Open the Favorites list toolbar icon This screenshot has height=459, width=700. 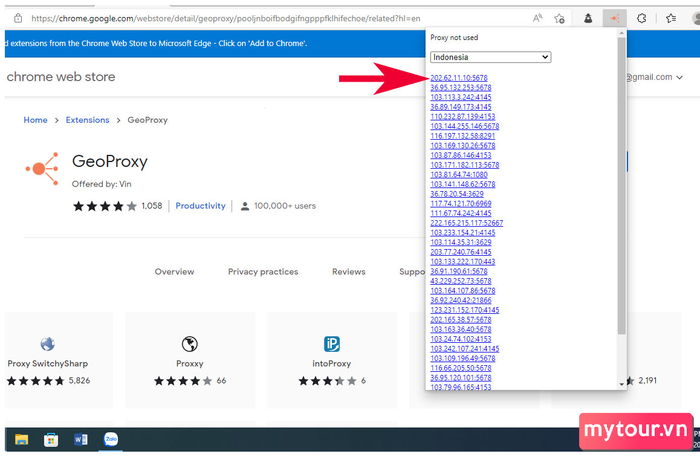671,18
